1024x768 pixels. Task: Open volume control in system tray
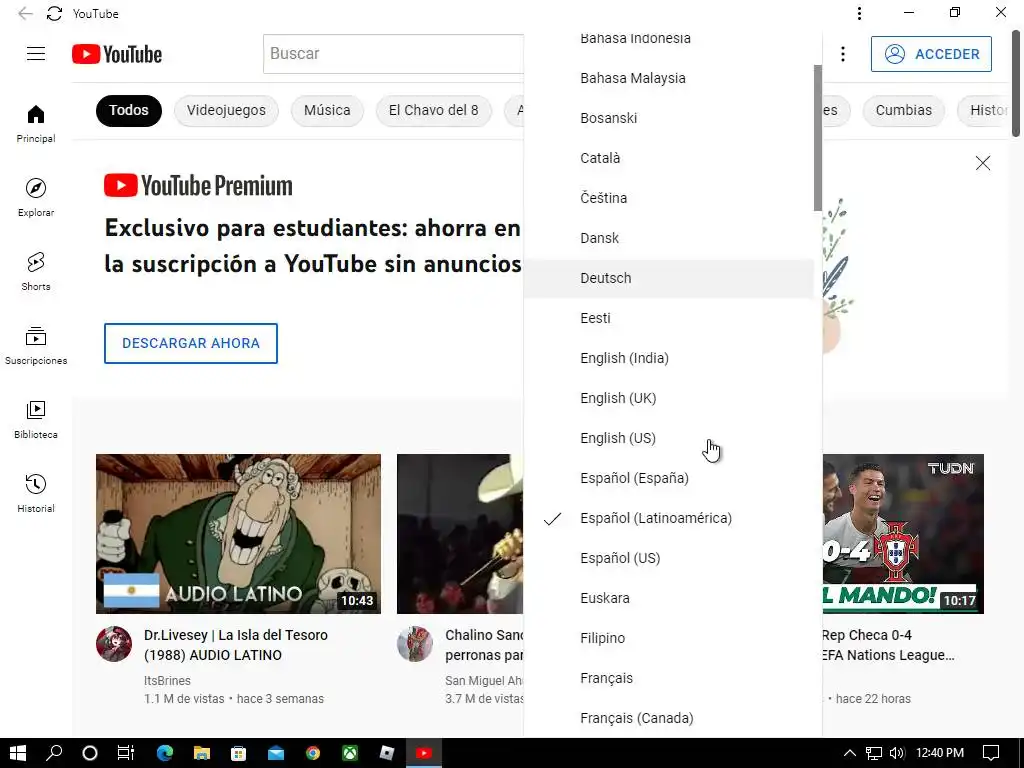(x=897, y=753)
